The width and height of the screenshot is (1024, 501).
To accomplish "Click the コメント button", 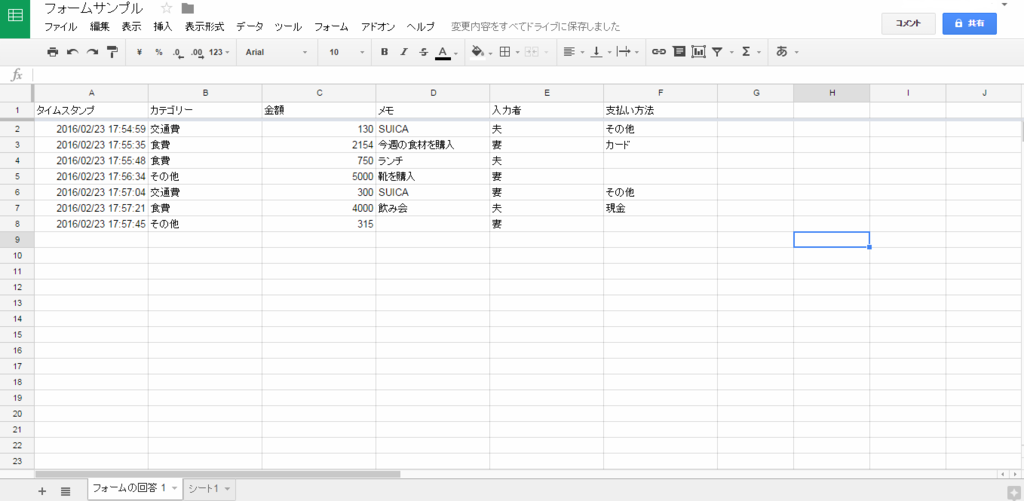I will [908, 23].
